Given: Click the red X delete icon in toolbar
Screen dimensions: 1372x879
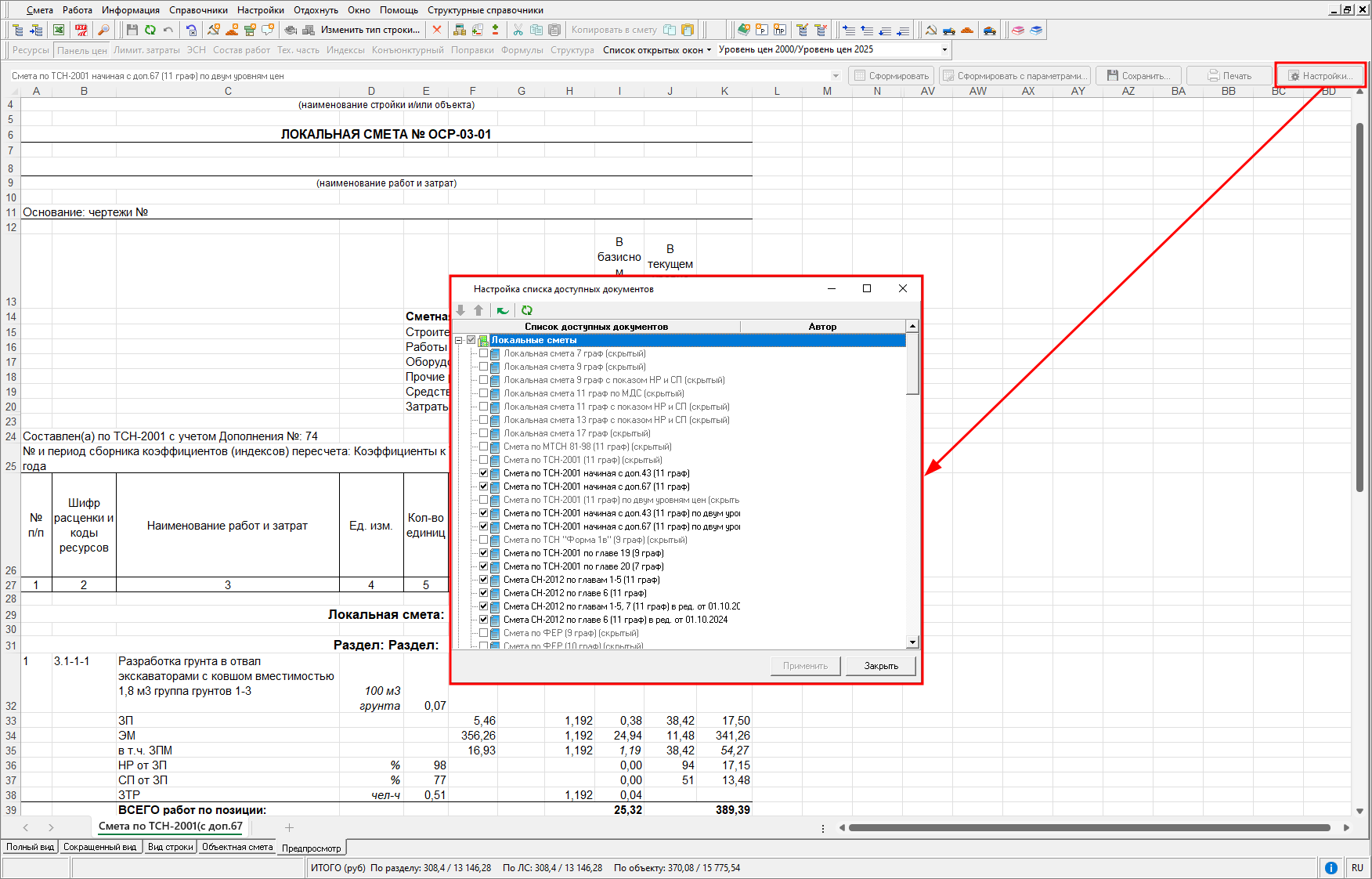Looking at the screenshot, I should 437,30.
